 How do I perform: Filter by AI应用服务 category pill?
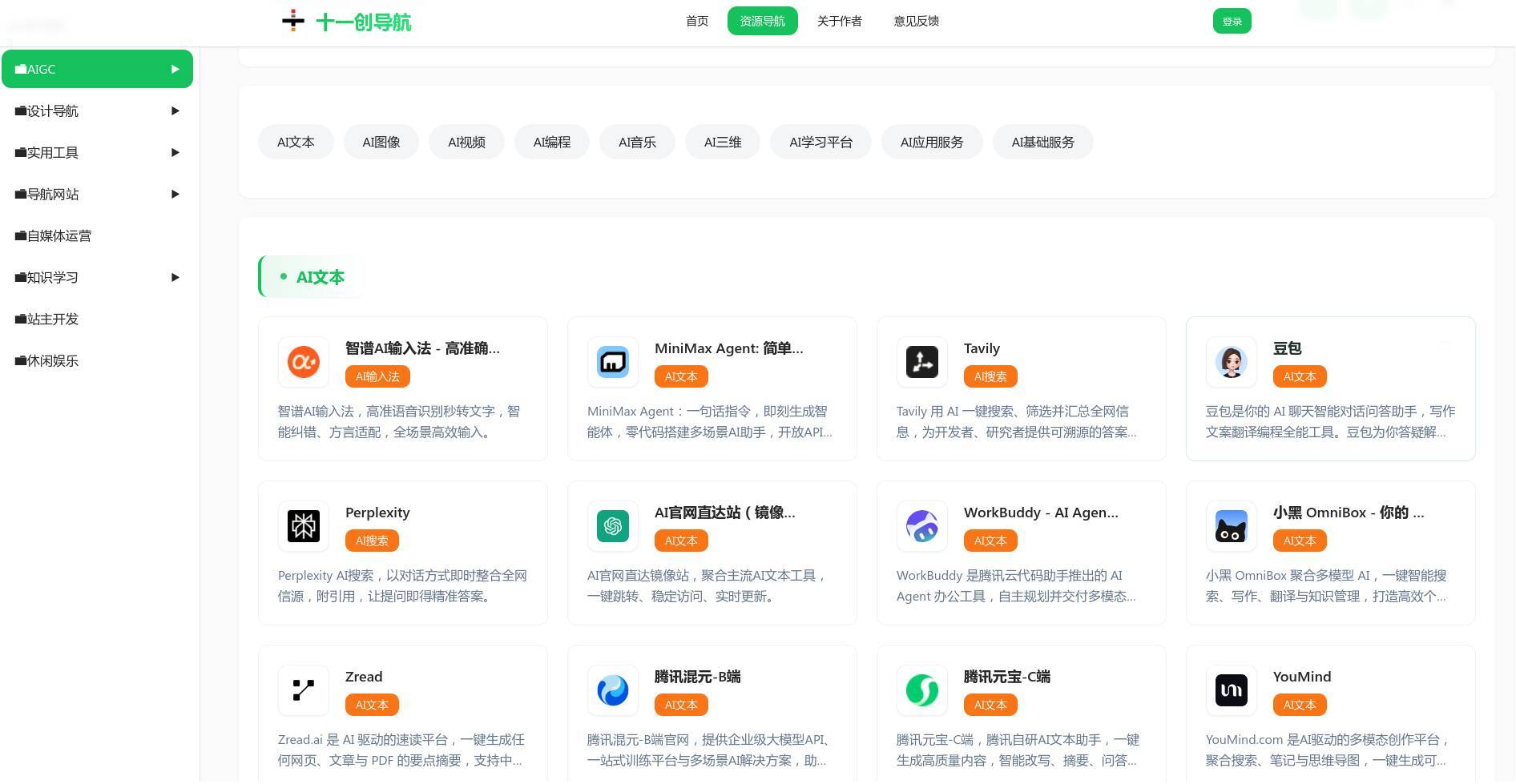click(932, 142)
